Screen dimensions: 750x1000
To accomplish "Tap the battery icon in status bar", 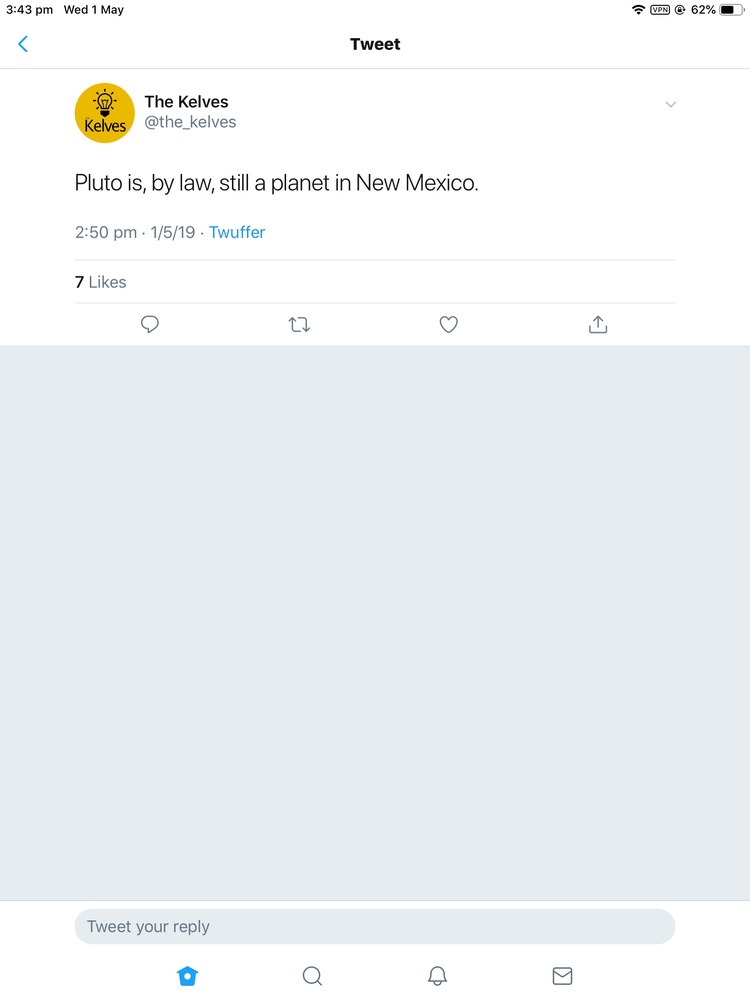I will click(x=733, y=10).
